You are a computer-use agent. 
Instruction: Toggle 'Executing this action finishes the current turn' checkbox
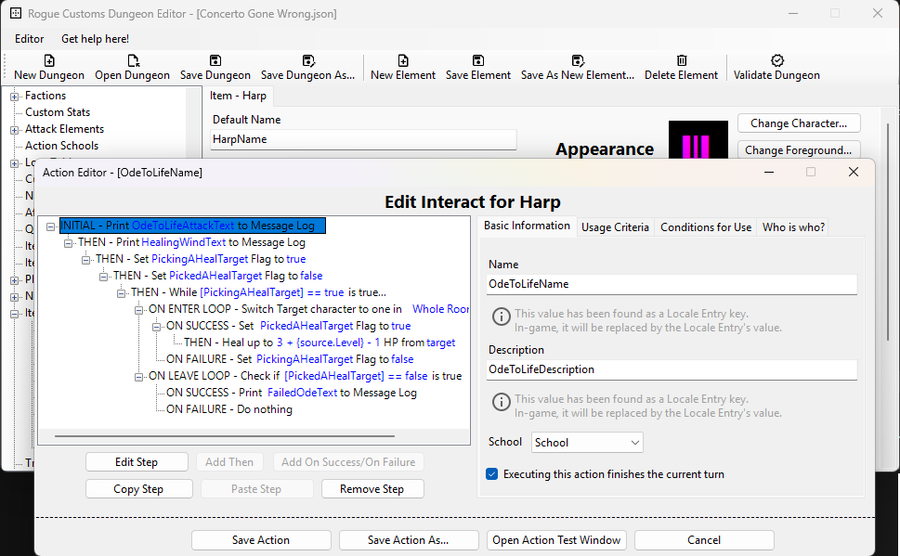pyautogui.click(x=492, y=474)
